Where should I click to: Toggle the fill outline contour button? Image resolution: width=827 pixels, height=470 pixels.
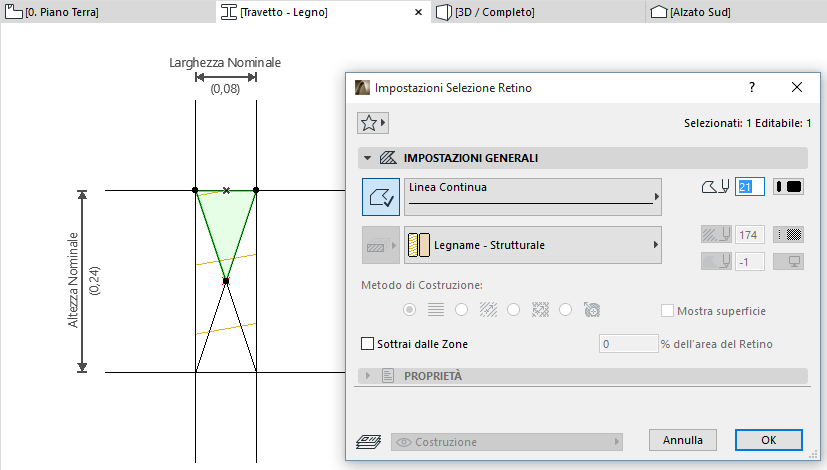click(380, 197)
